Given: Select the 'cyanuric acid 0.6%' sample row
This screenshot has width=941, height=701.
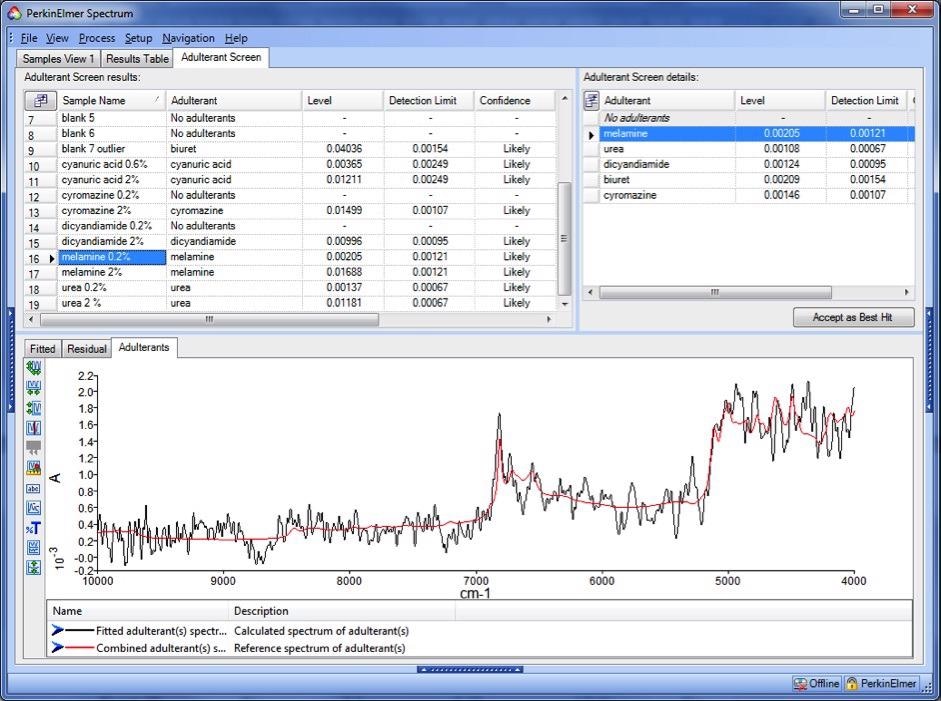Looking at the screenshot, I should click(x=291, y=164).
